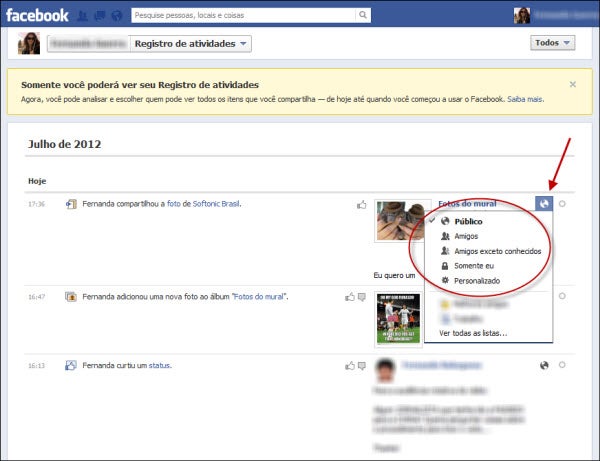Open messages icon in top bar
600x461 pixels.
coord(101,16)
